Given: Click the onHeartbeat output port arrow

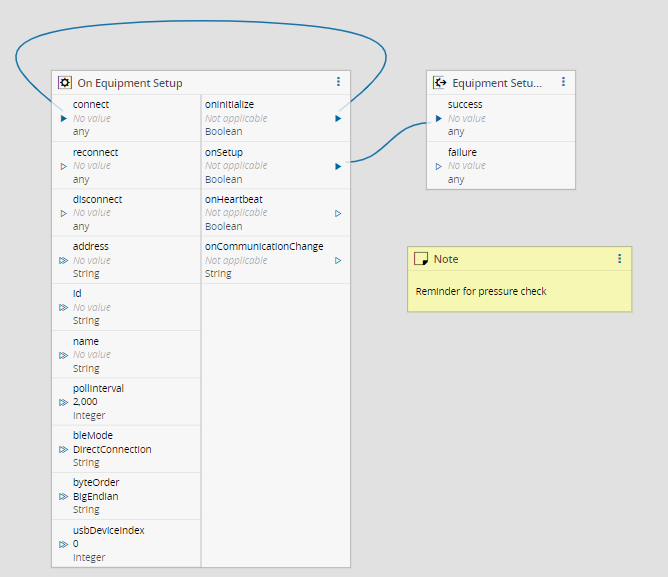Looking at the screenshot, I should coord(338,213).
